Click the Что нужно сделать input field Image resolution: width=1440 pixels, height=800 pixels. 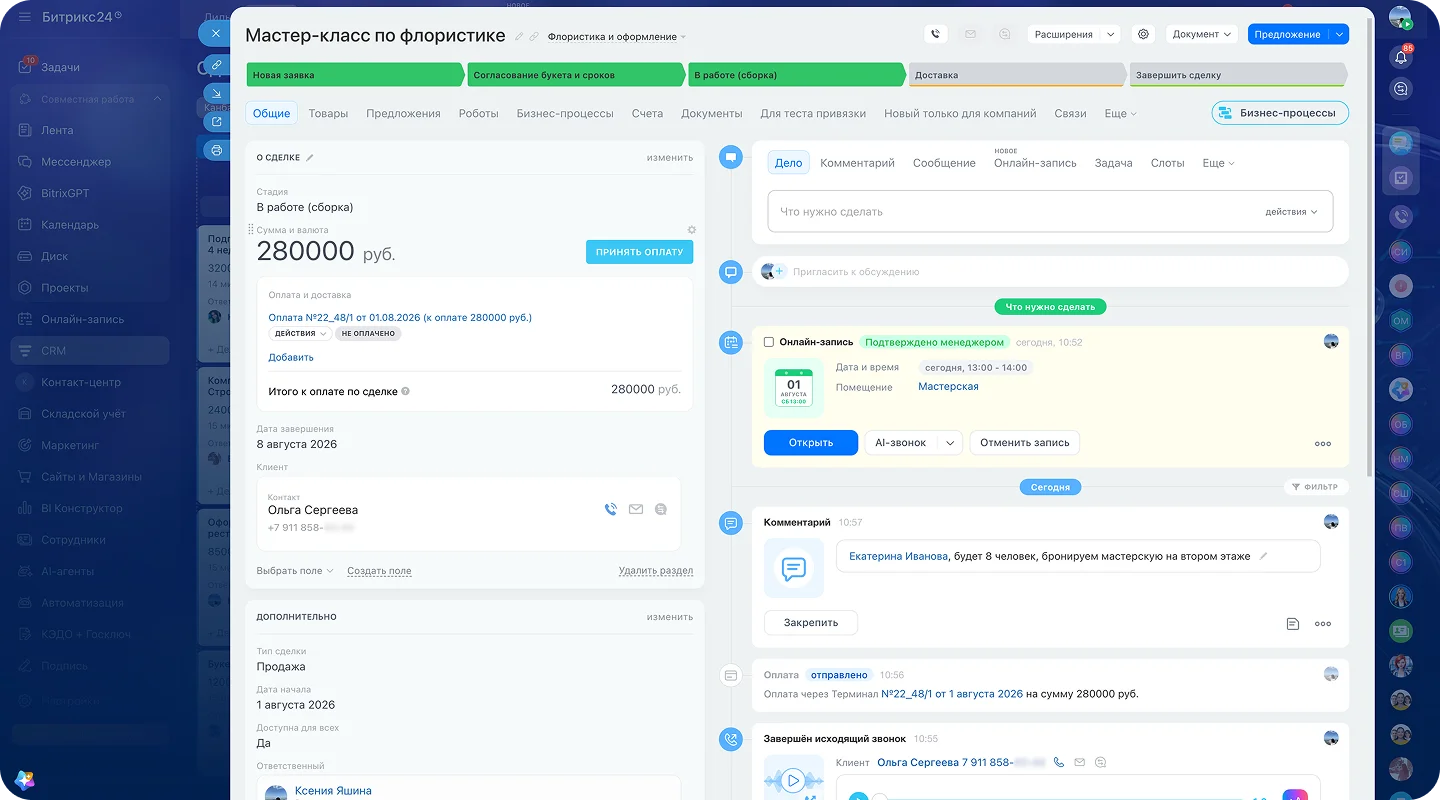pos(1050,212)
